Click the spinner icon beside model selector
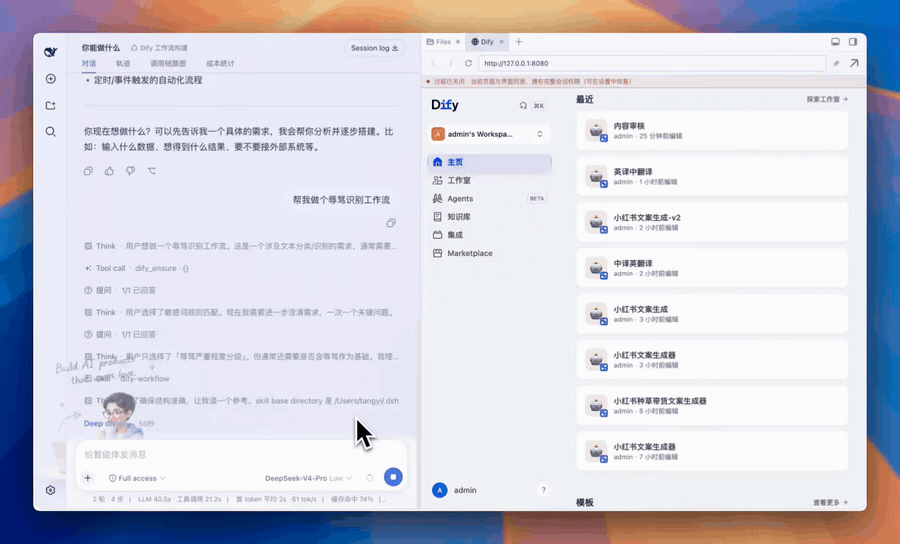 [370, 478]
